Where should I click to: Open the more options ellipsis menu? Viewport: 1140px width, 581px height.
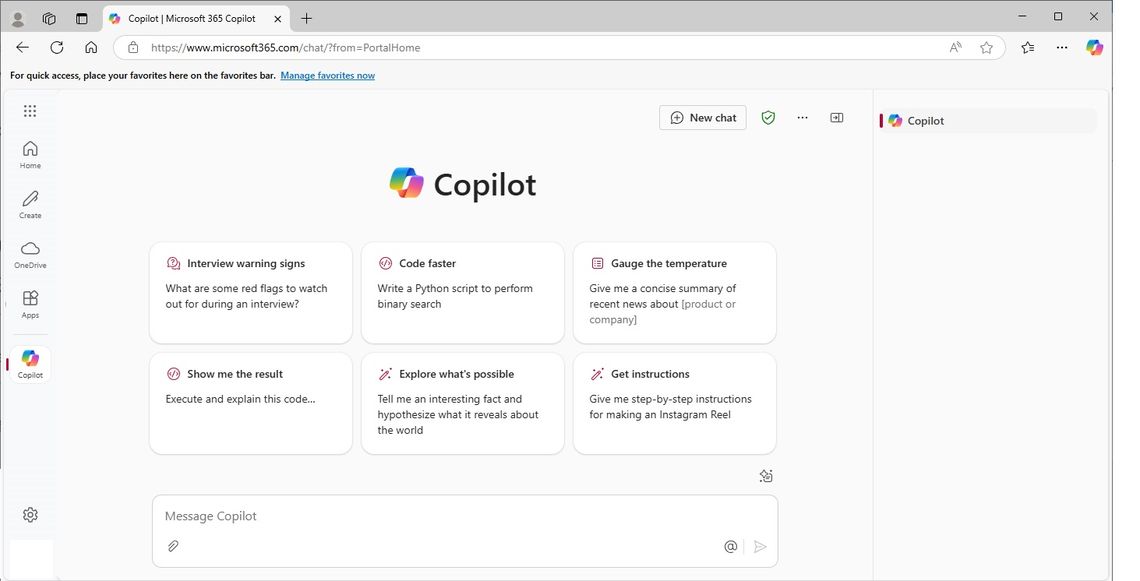pos(802,117)
